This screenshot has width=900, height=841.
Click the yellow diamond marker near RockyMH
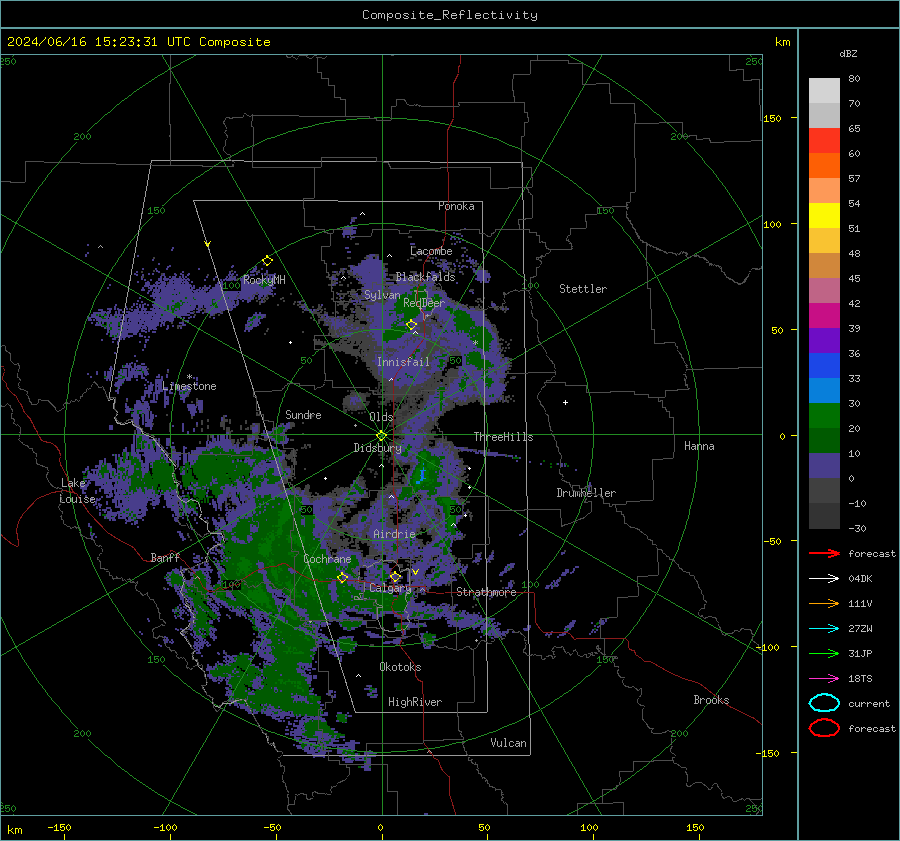[x=267, y=261]
